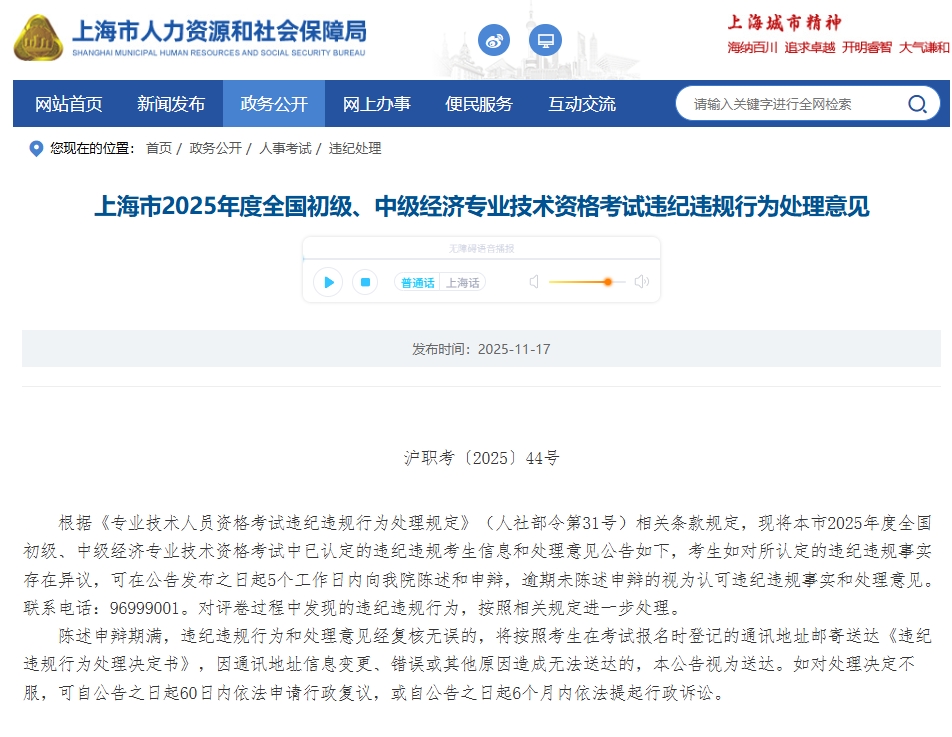Open the 便民服务 menu
This screenshot has width=952, height=737.
[479, 104]
